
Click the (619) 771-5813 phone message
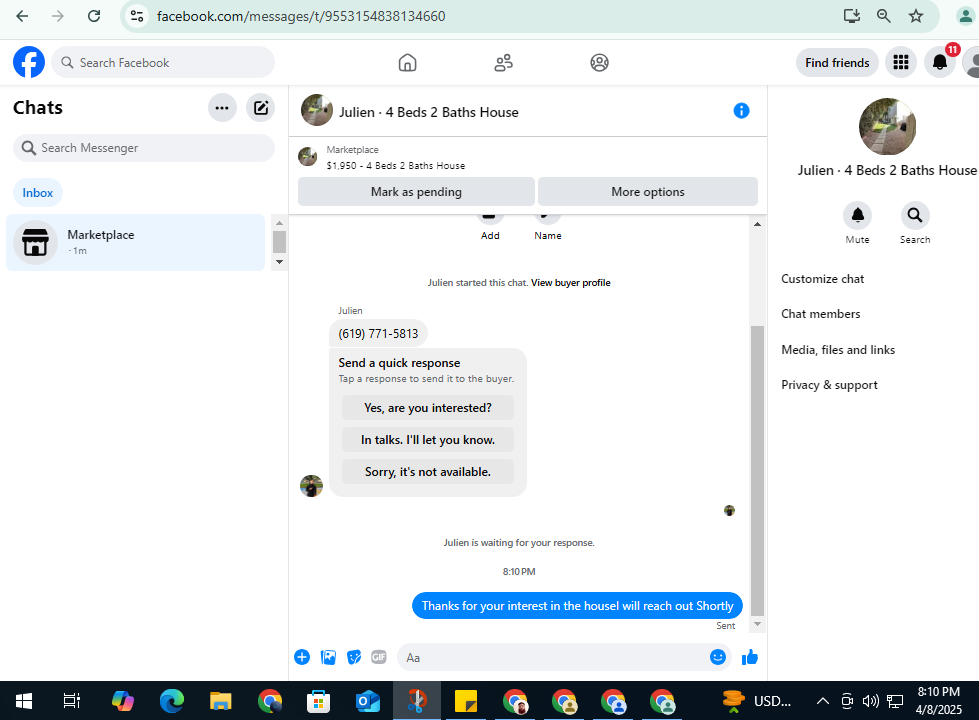click(378, 333)
